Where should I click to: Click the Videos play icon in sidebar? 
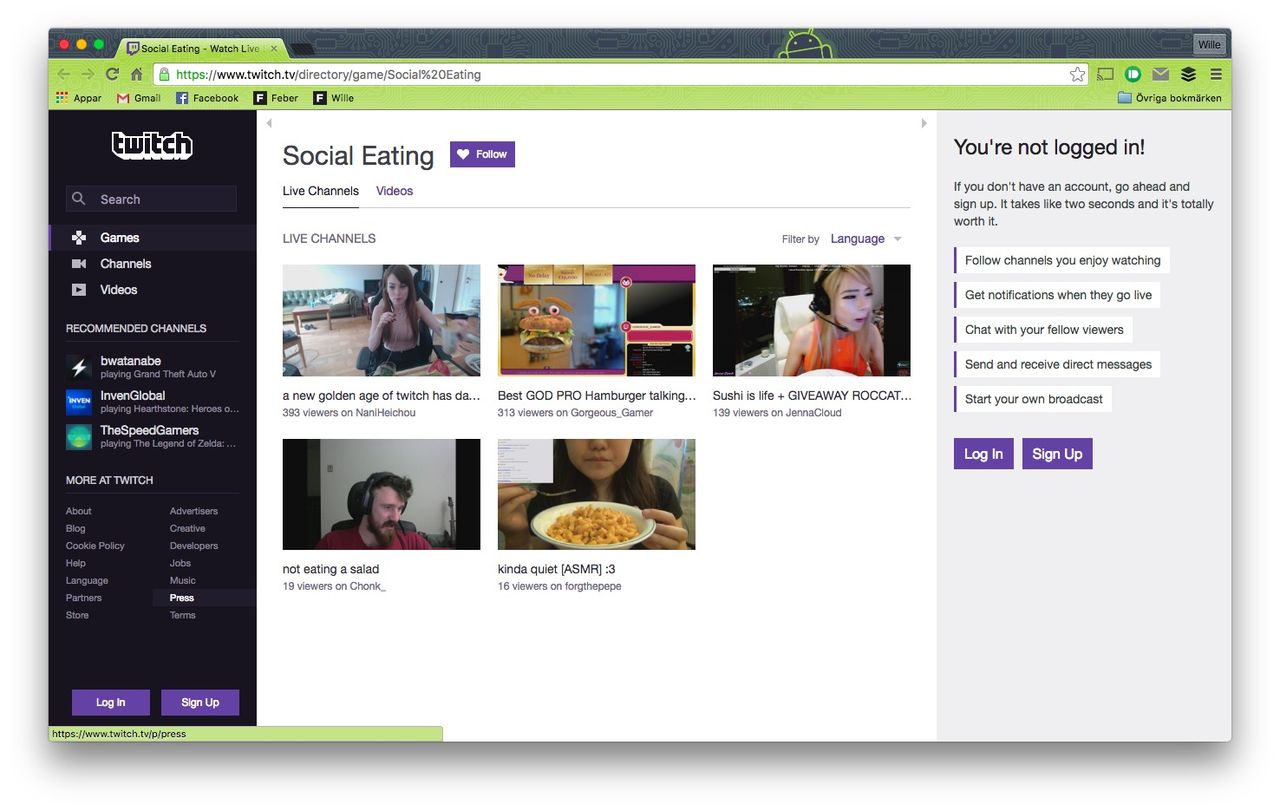(79, 289)
